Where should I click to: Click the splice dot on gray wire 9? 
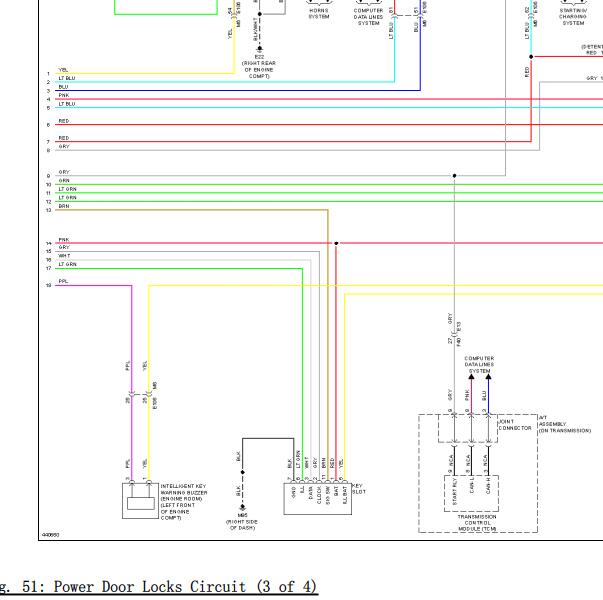click(x=454, y=176)
